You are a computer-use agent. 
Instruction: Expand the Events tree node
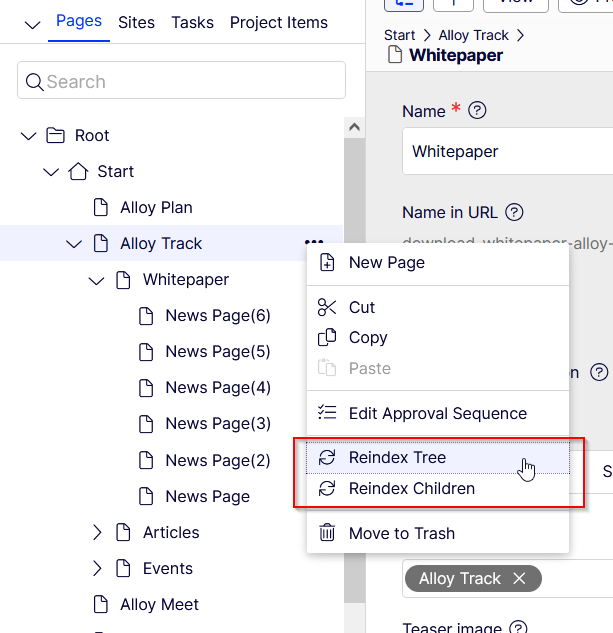(97, 569)
